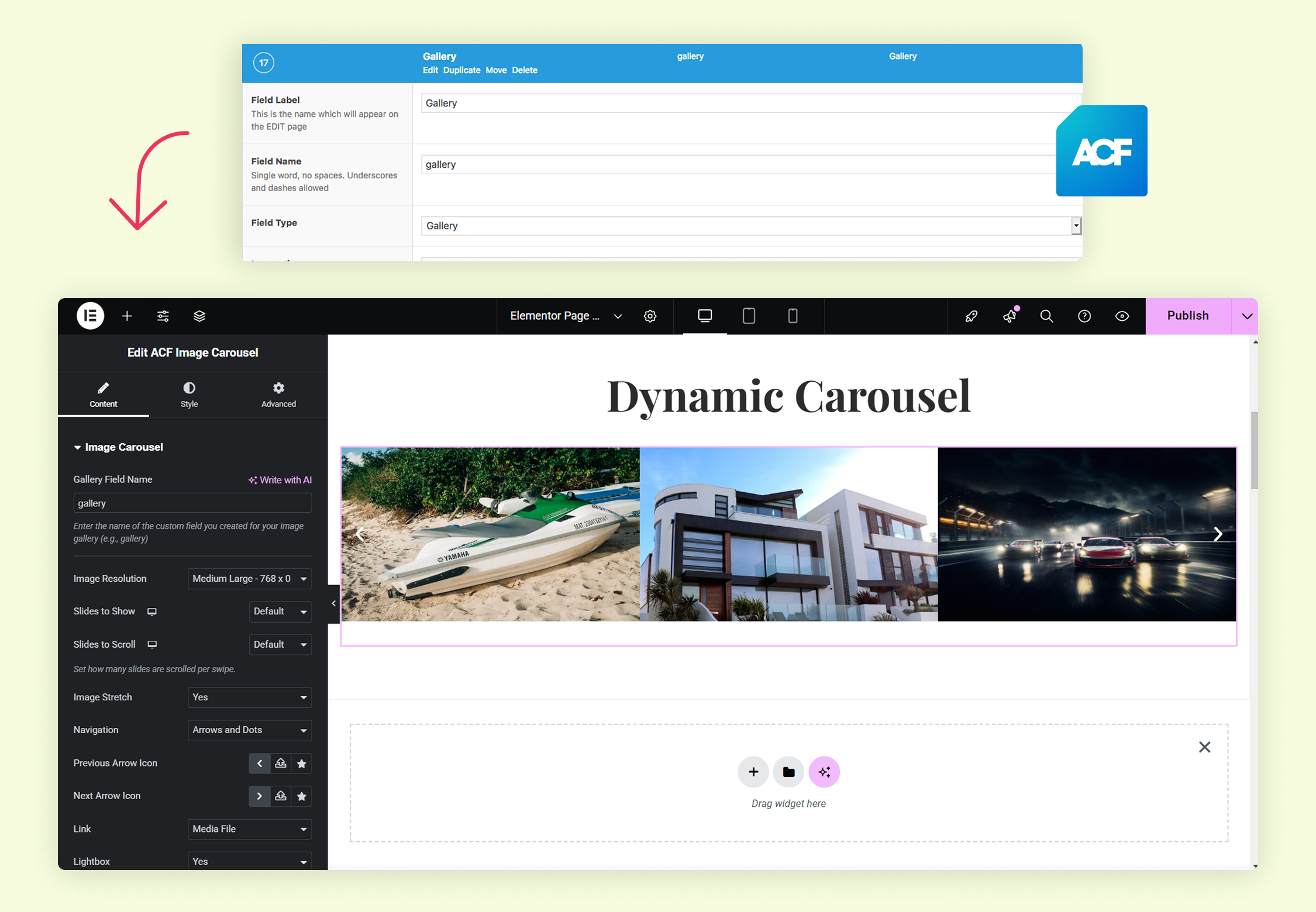Click the gallery field name input box
The height and width of the screenshot is (912, 1316).
click(192, 503)
